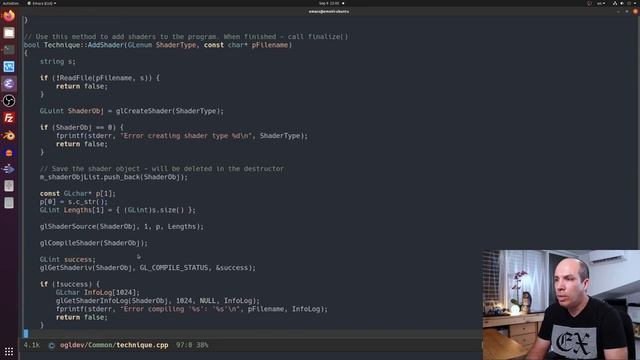Image resolution: width=640 pixels, height=360 pixels.
Task: Click the comment 'Save the shader object'
Action: [162, 169]
